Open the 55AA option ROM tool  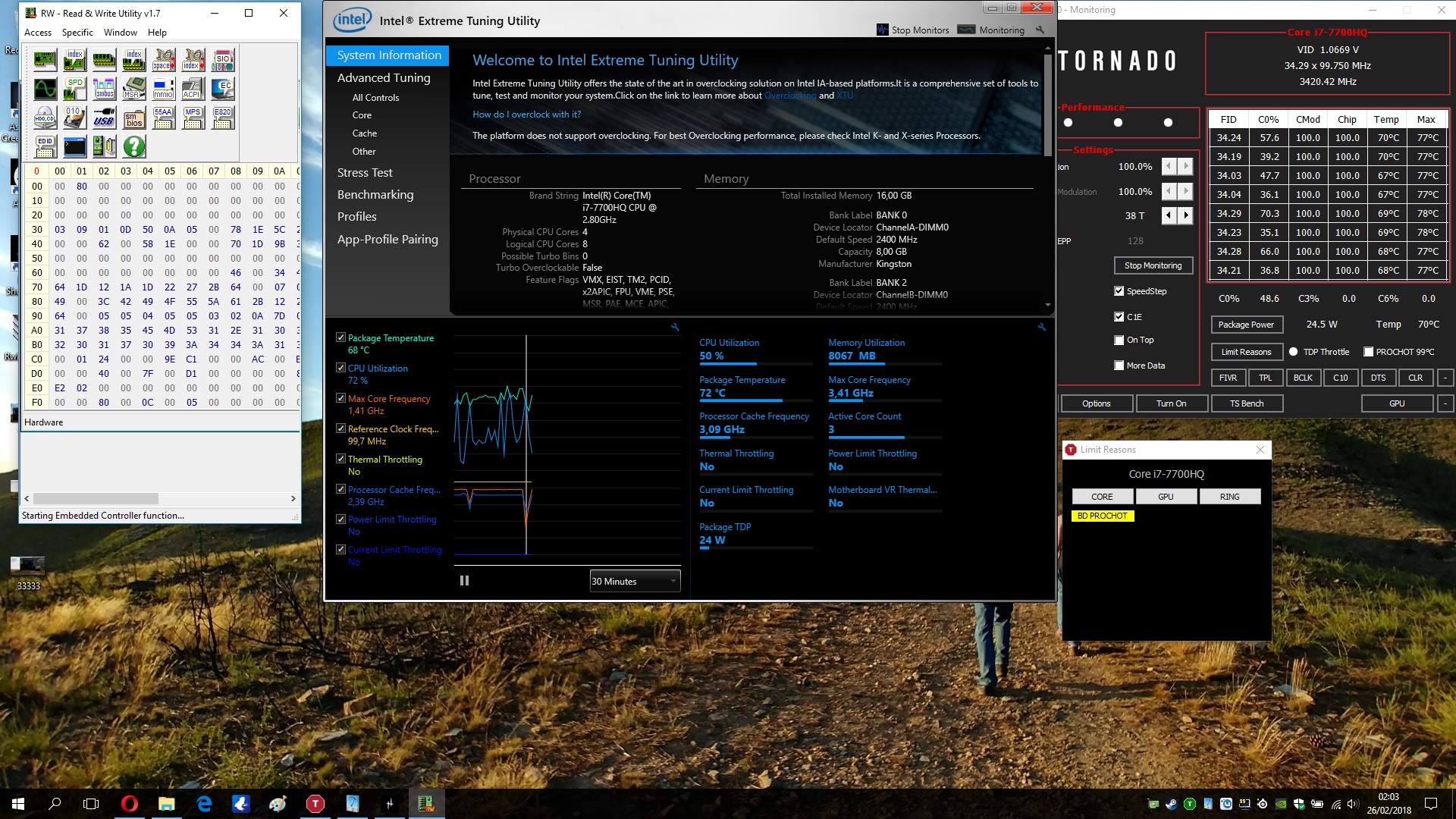pos(163,118)
